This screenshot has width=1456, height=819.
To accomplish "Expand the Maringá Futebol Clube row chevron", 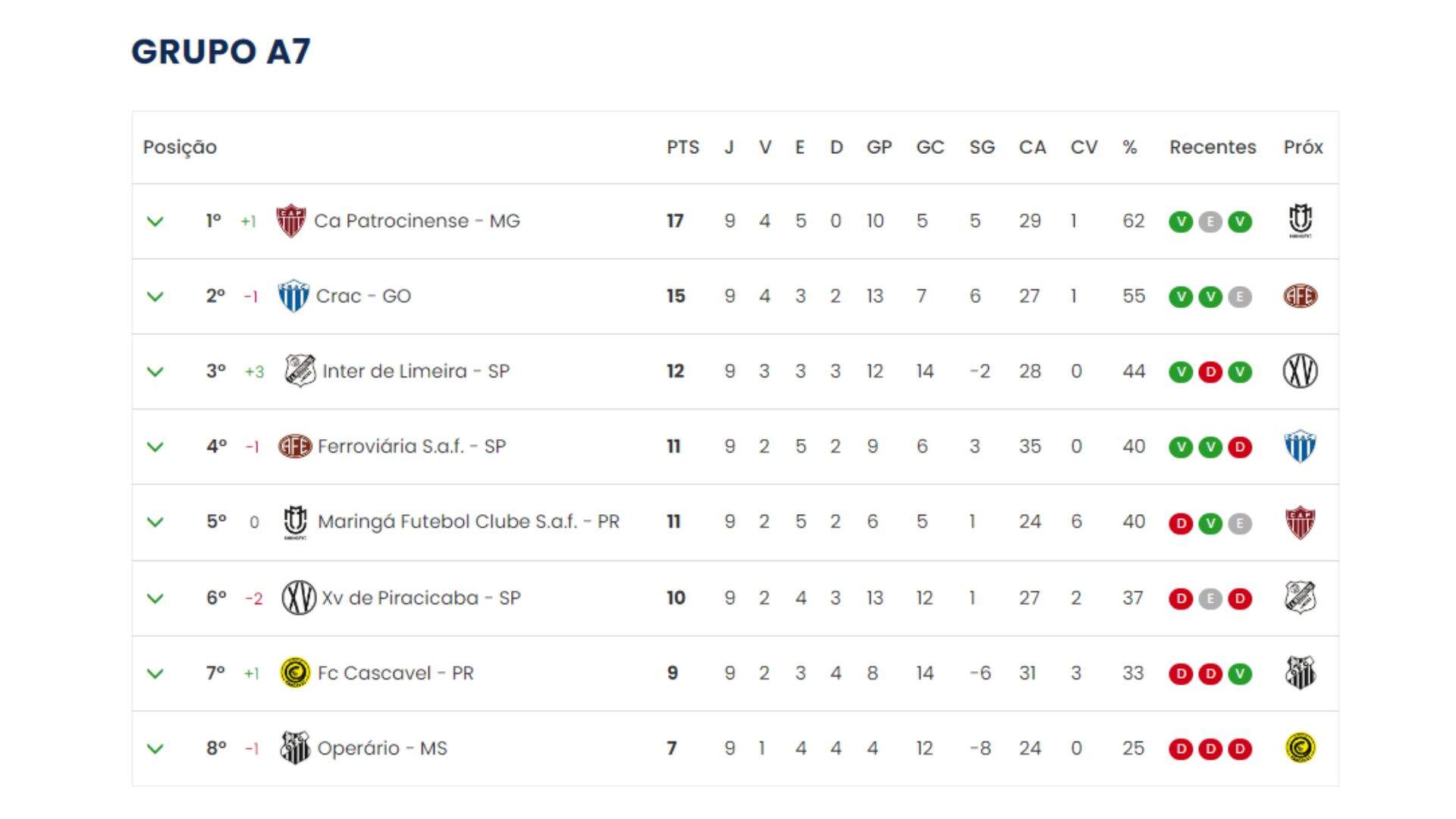I will pos(155,522).
